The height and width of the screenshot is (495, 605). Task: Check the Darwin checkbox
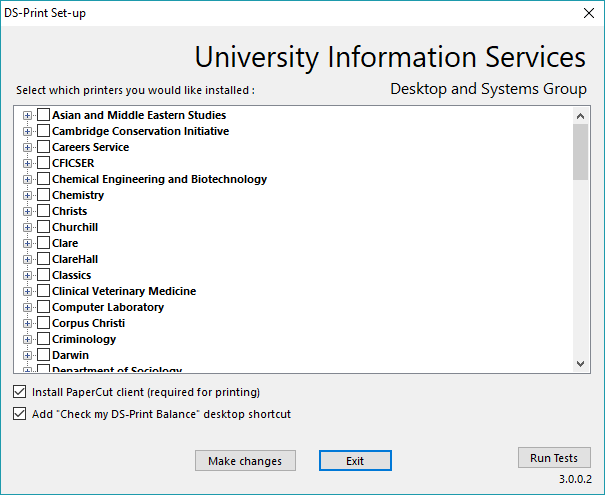coord(43,355)
